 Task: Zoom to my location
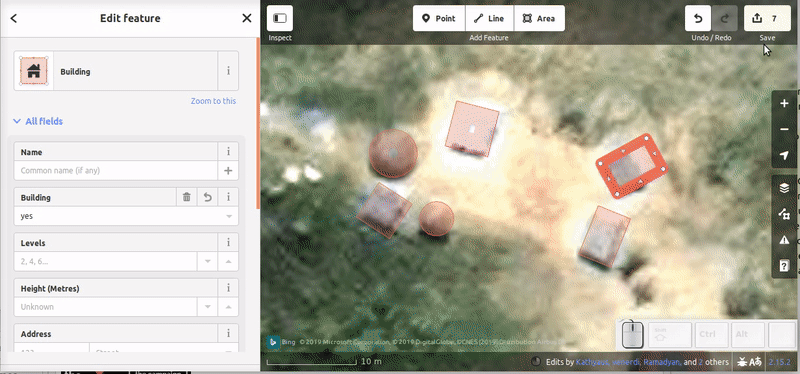(x=784, y=156)
